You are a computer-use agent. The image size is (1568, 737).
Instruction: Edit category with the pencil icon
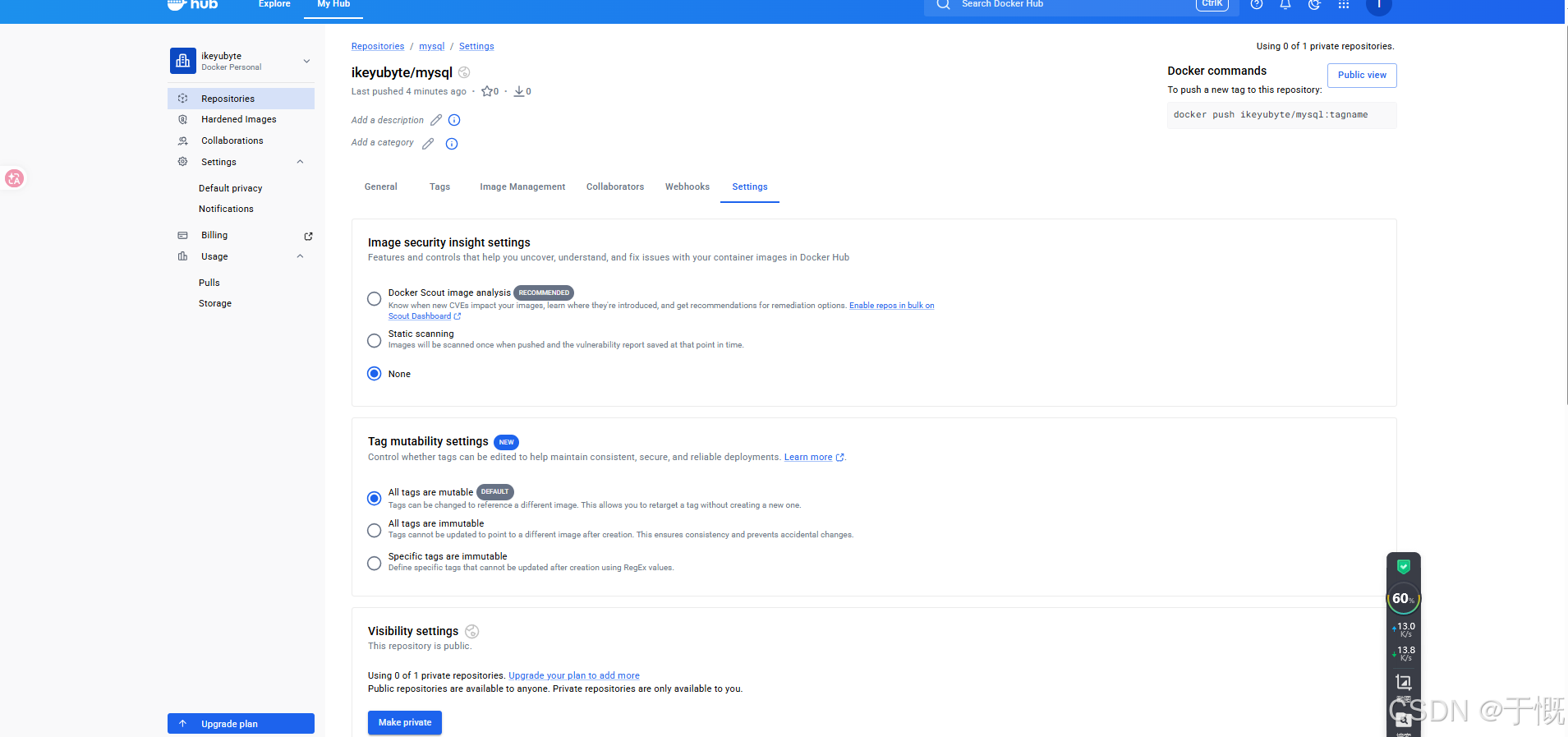428,144
